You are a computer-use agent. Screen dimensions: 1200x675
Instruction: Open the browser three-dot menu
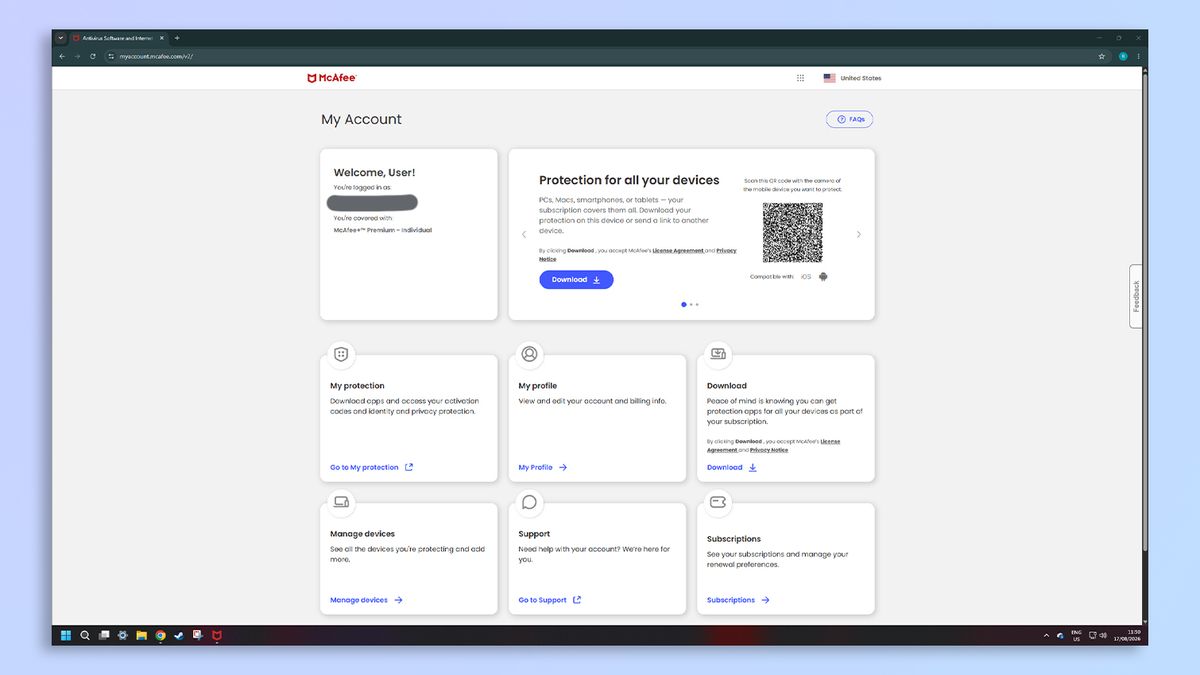[x=1138, y=56]
